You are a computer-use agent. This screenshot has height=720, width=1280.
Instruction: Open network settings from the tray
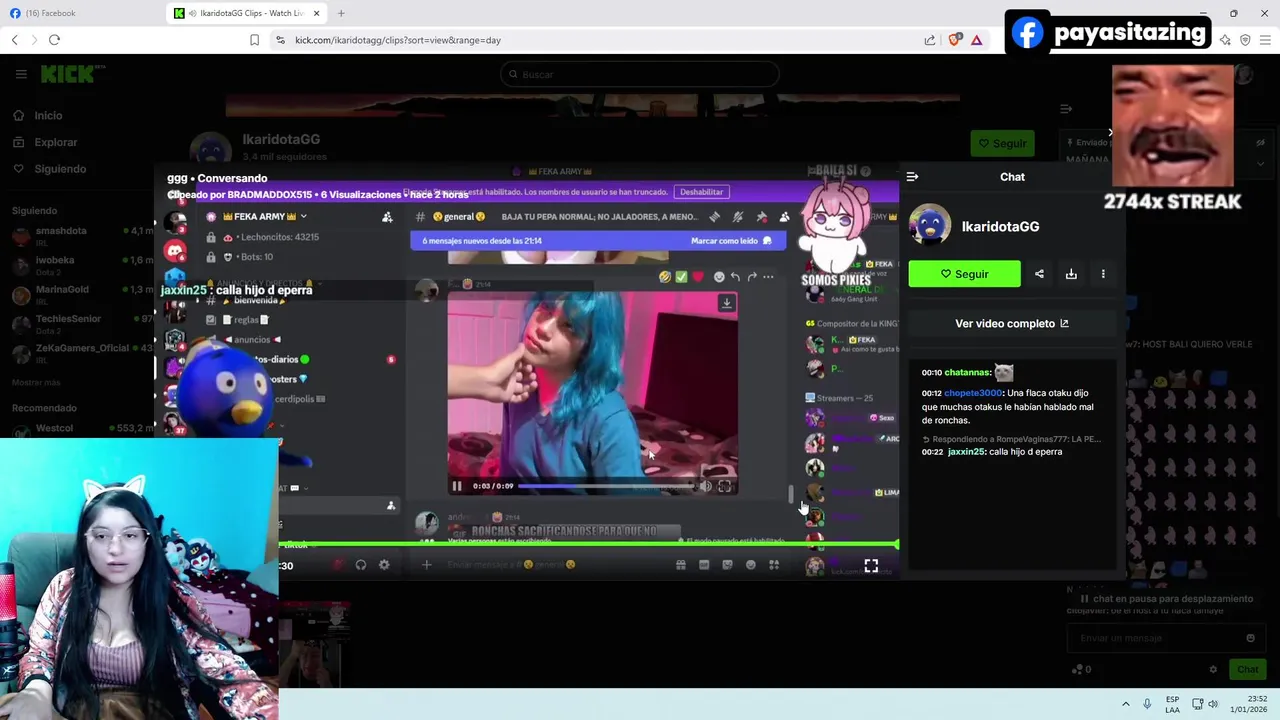pos(1197,704)
